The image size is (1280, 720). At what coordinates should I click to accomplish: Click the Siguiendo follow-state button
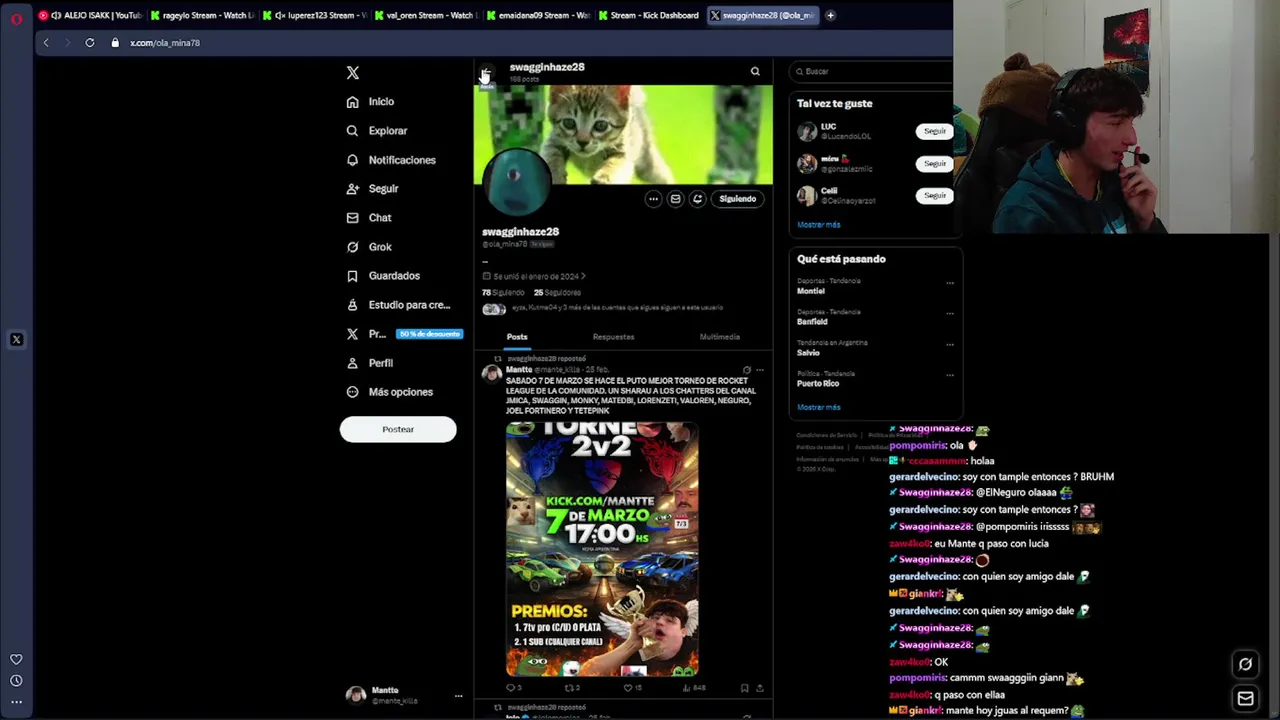pyautogui.click(x=738, y=199)
